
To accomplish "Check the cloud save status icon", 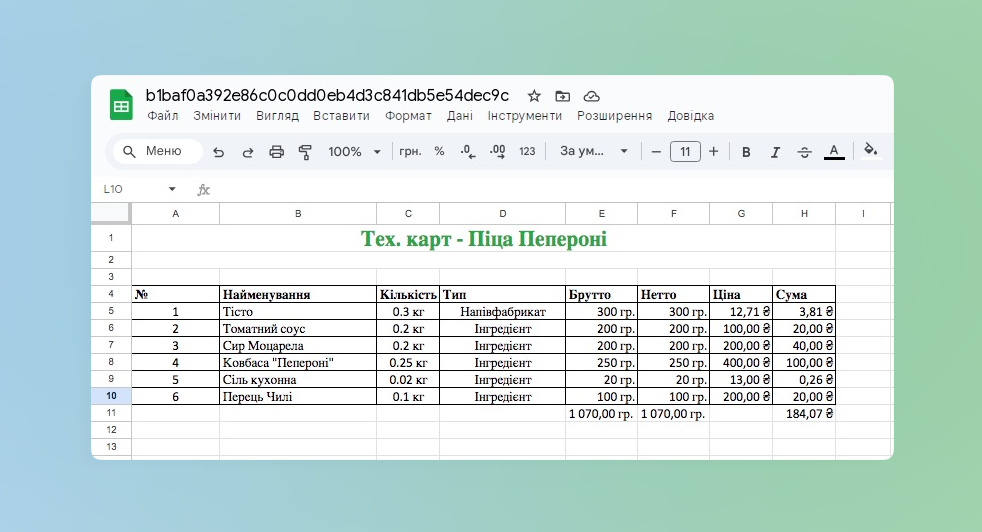I will coord(591,96).
